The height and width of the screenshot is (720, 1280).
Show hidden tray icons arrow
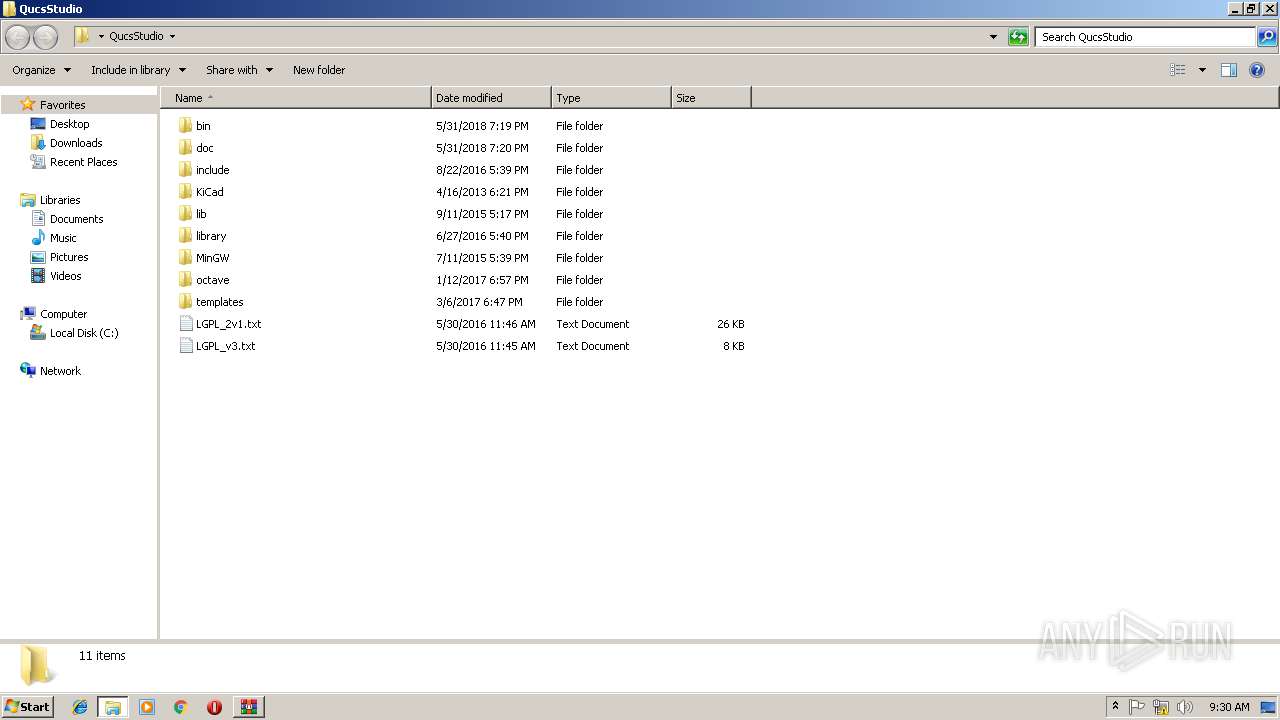pos(1115,707)
